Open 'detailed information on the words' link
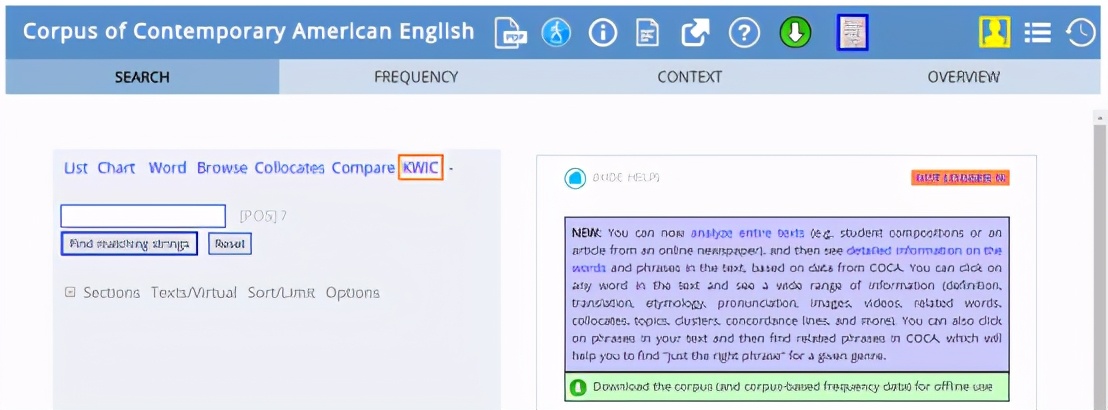The width and height of the screenshot is (1108, 410). click(924, 250)
